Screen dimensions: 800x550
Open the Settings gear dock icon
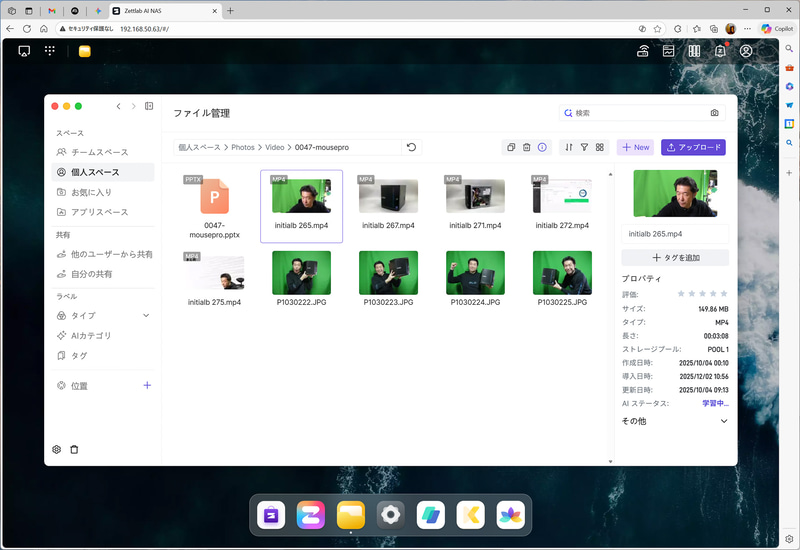tap(390, 515)
